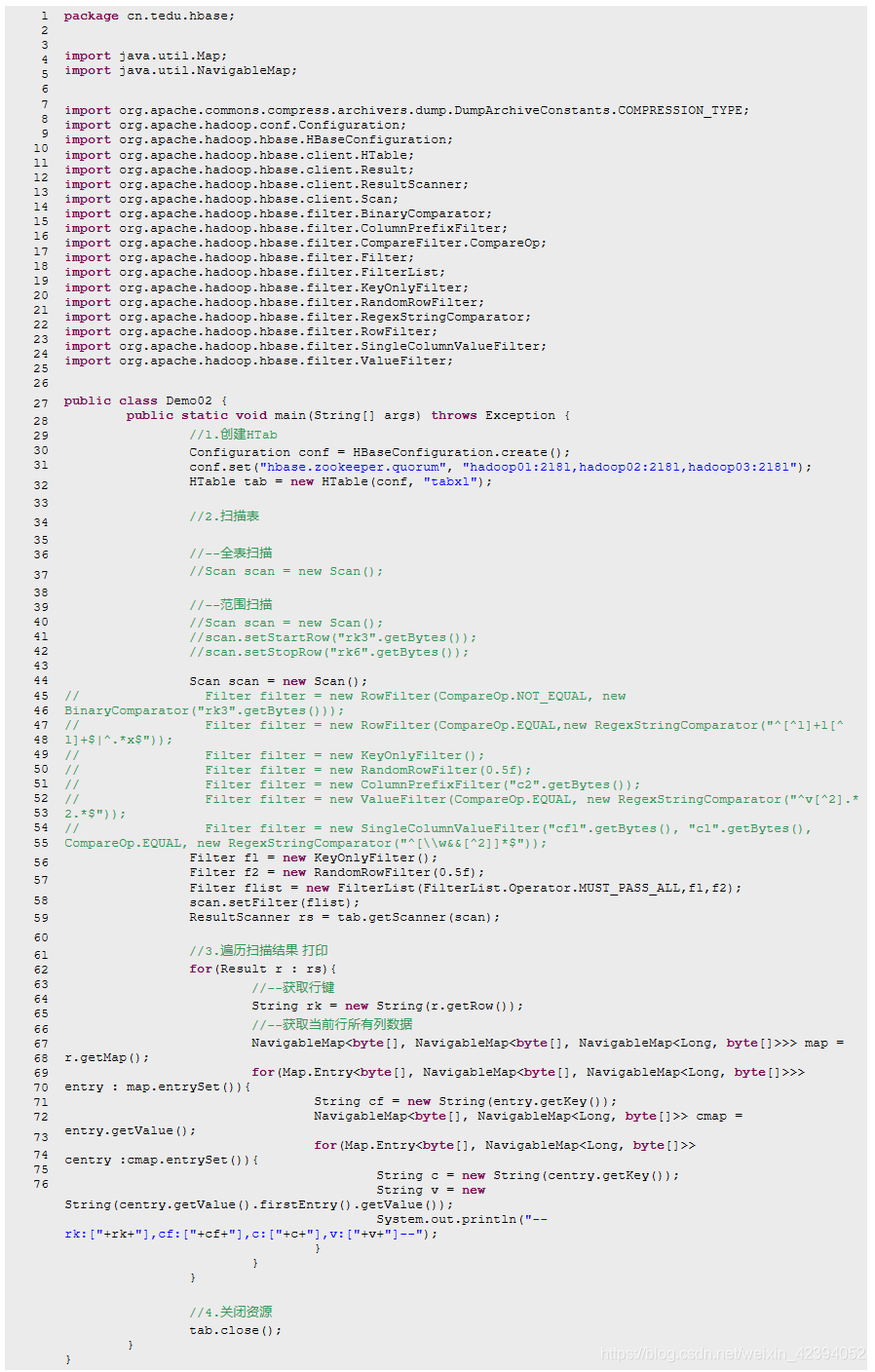Click the filter.KeyOnlyFilter import line
875x1372 pixels.
coord(267,287)
